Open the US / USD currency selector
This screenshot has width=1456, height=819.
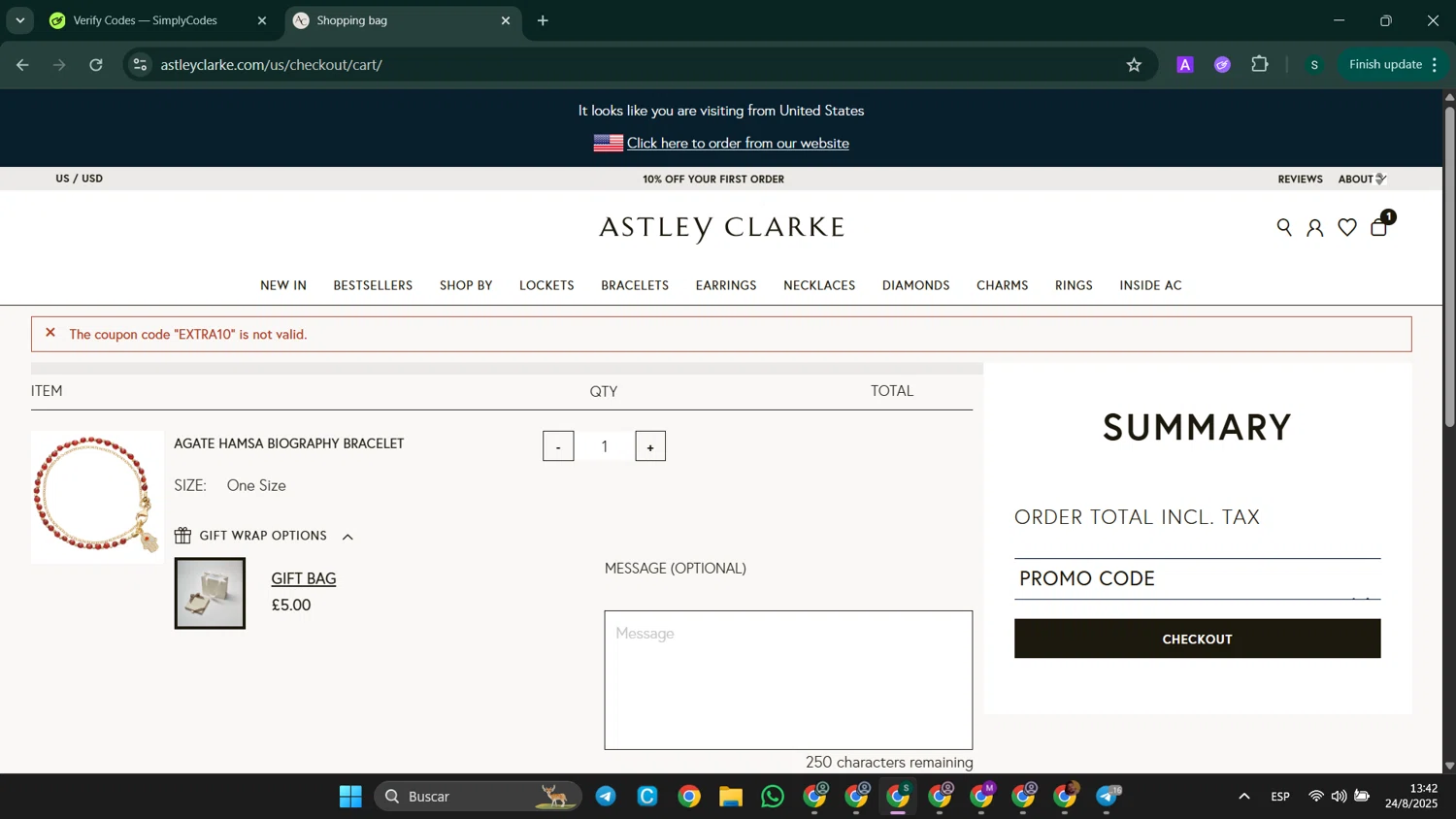point(80,179)
